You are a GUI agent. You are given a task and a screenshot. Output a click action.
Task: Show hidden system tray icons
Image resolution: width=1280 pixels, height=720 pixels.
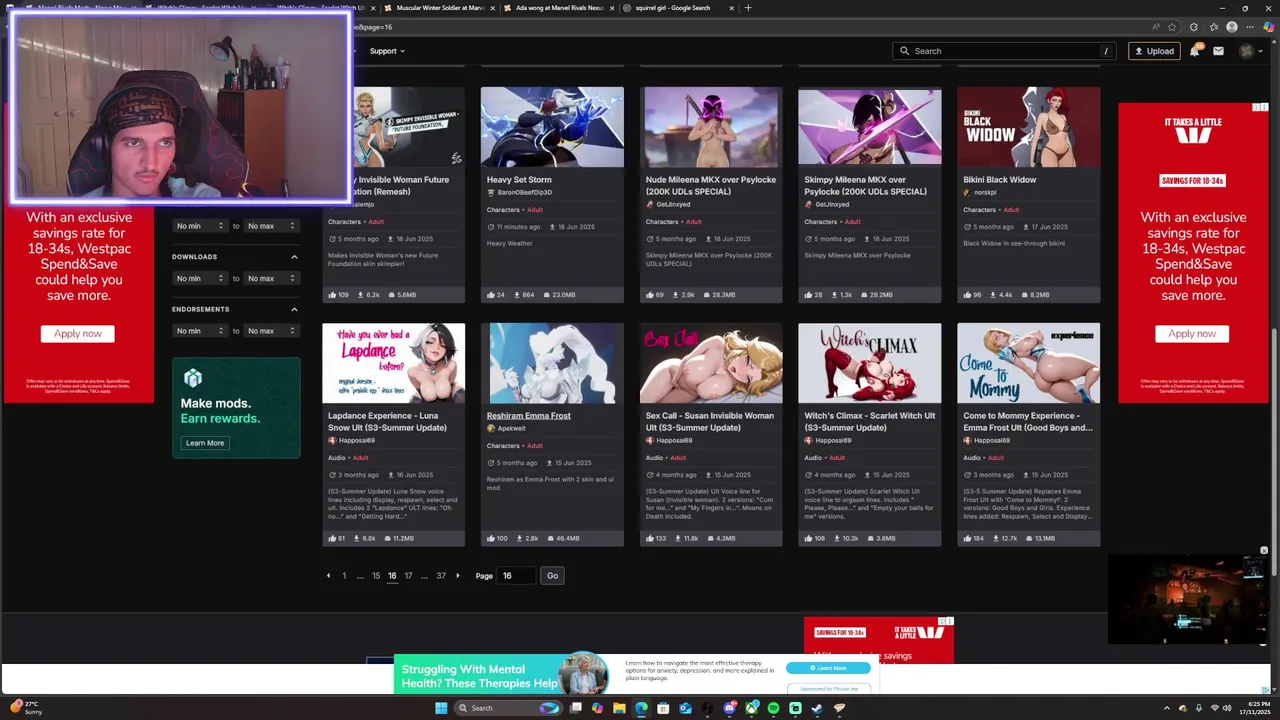click(1166, 708)
